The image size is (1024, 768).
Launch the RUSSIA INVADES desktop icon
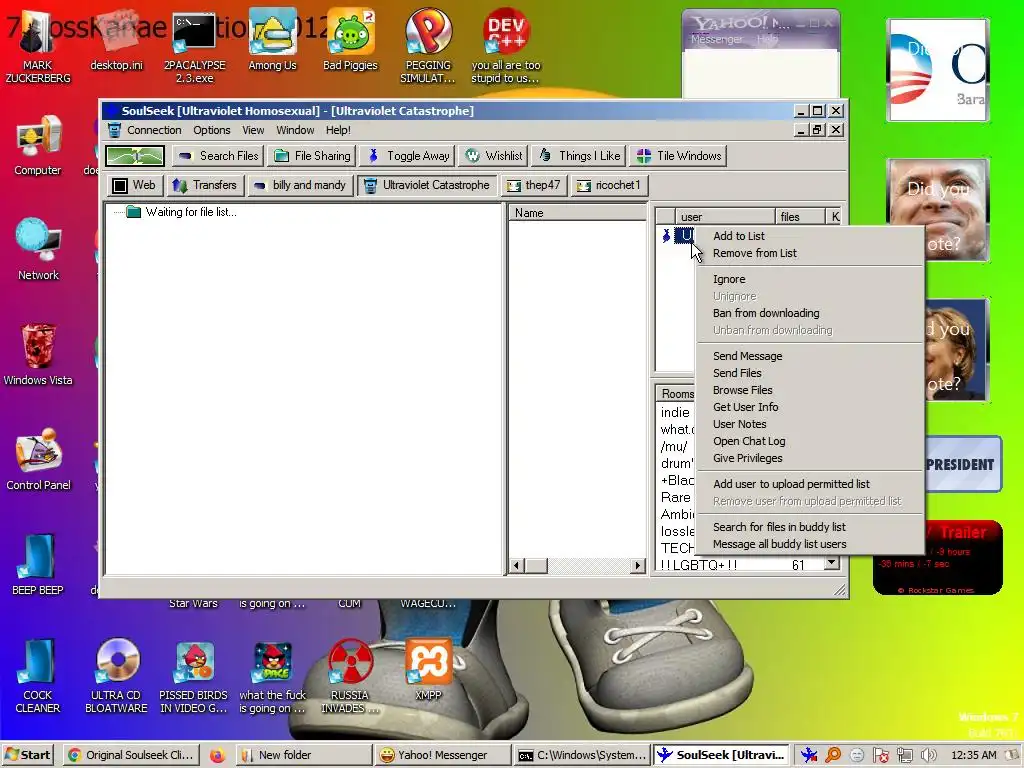350,676
